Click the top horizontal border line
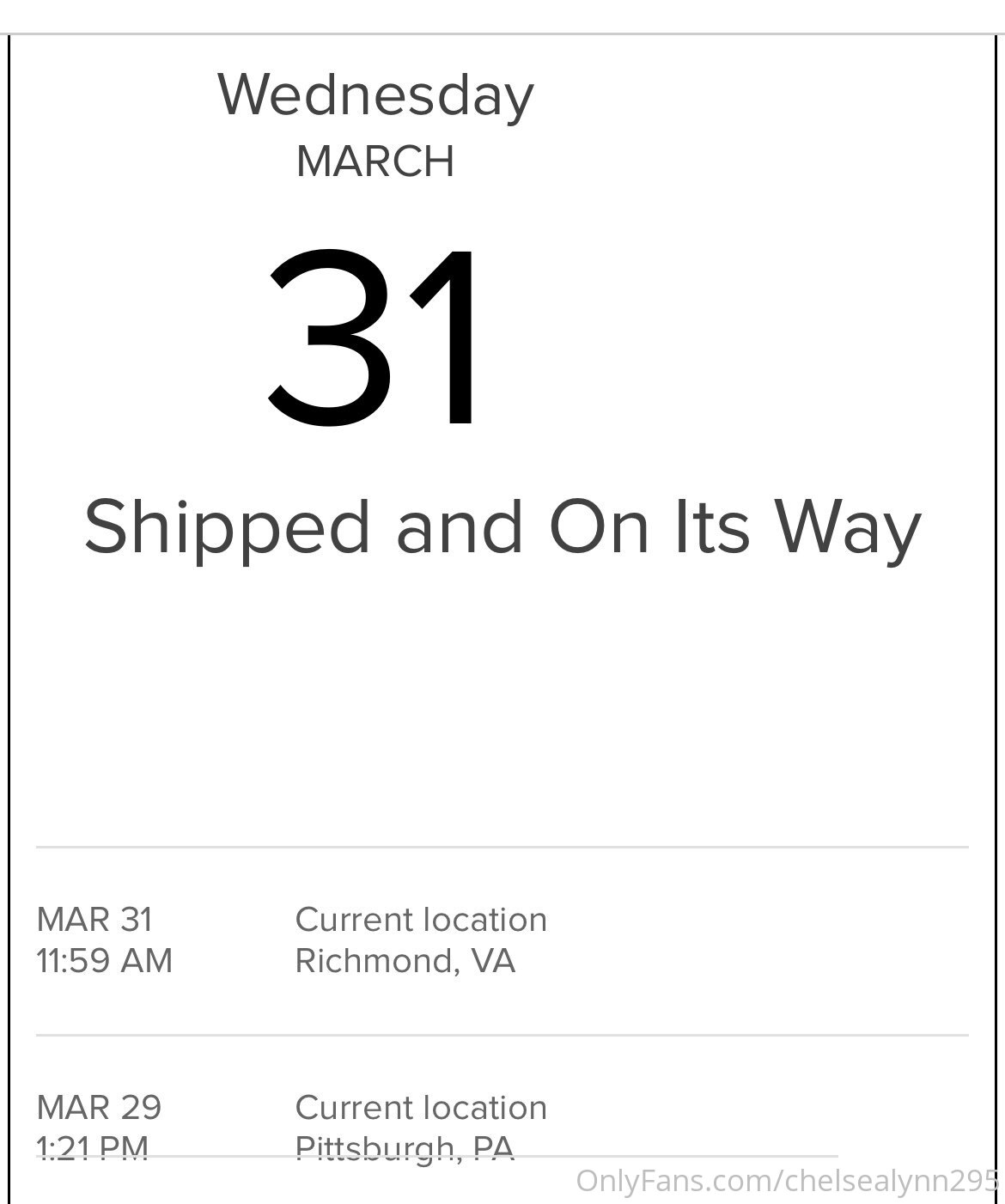1005x1204 pixels. (502, 34)
